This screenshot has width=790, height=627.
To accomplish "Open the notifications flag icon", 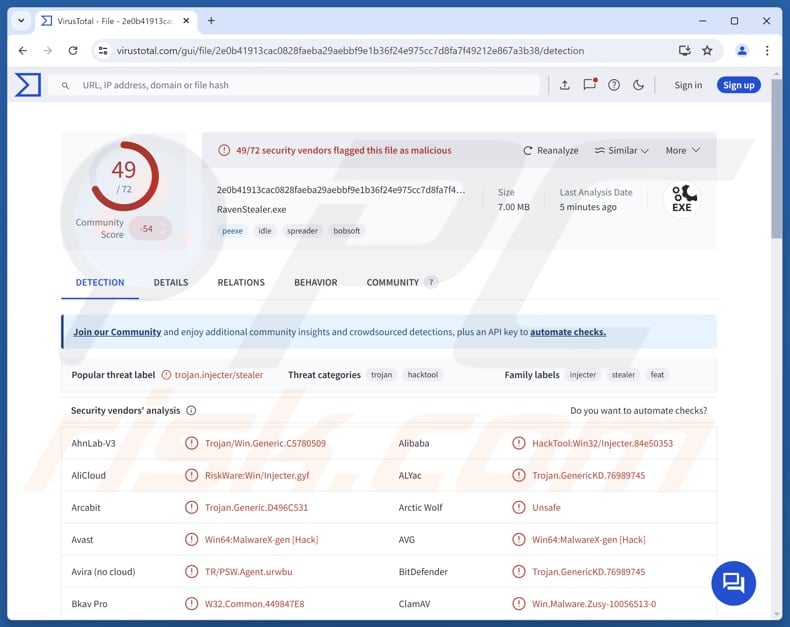I will [x=590, y=85].
